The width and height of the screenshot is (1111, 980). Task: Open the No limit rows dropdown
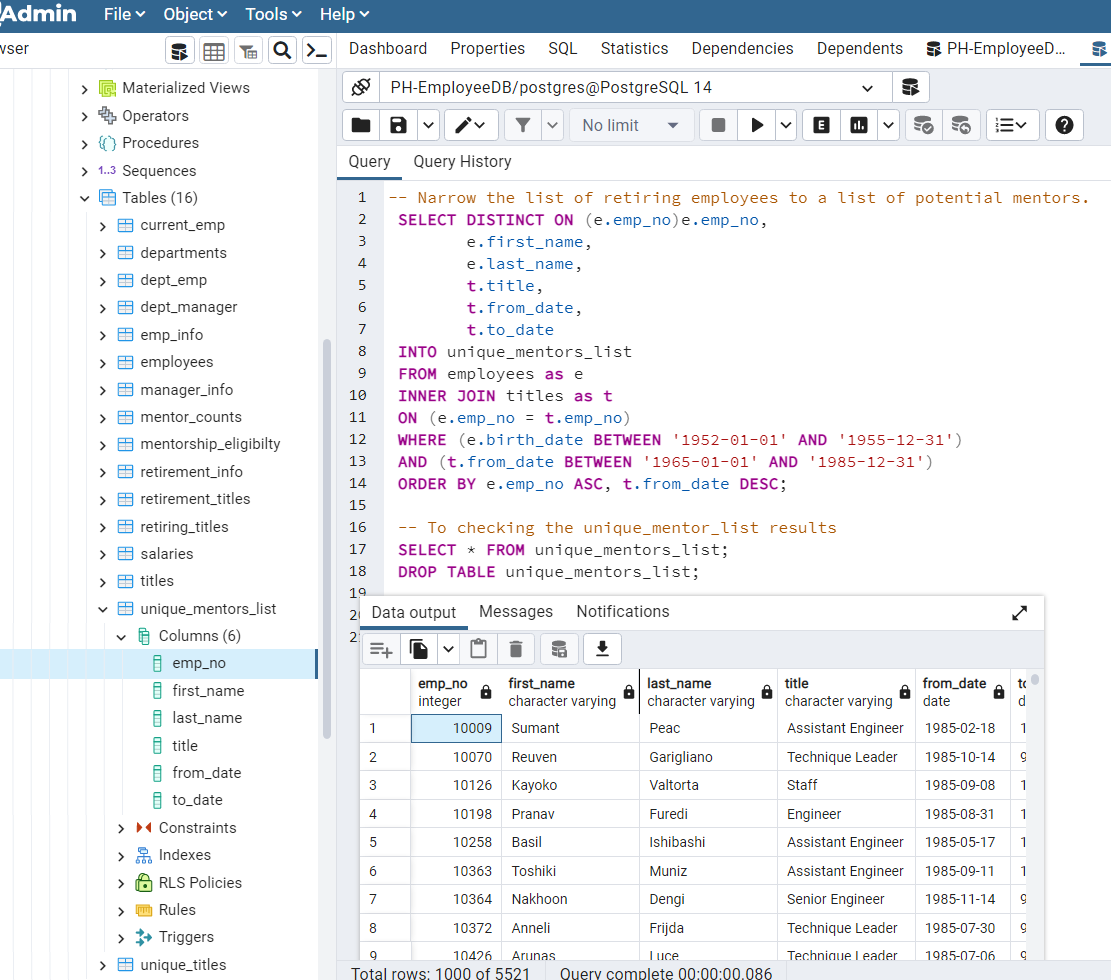coord(631,125)
